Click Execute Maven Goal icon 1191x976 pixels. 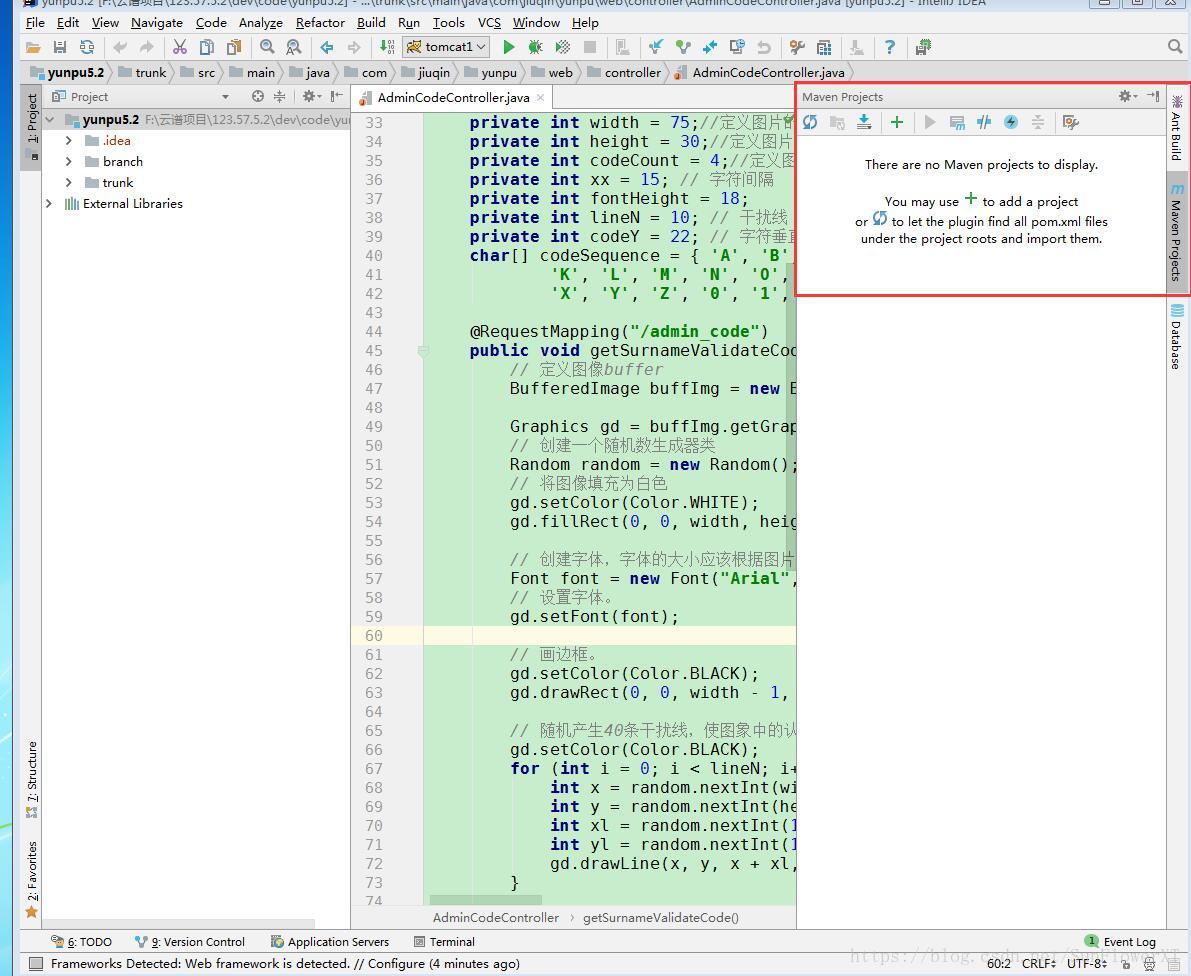(957, 122)
